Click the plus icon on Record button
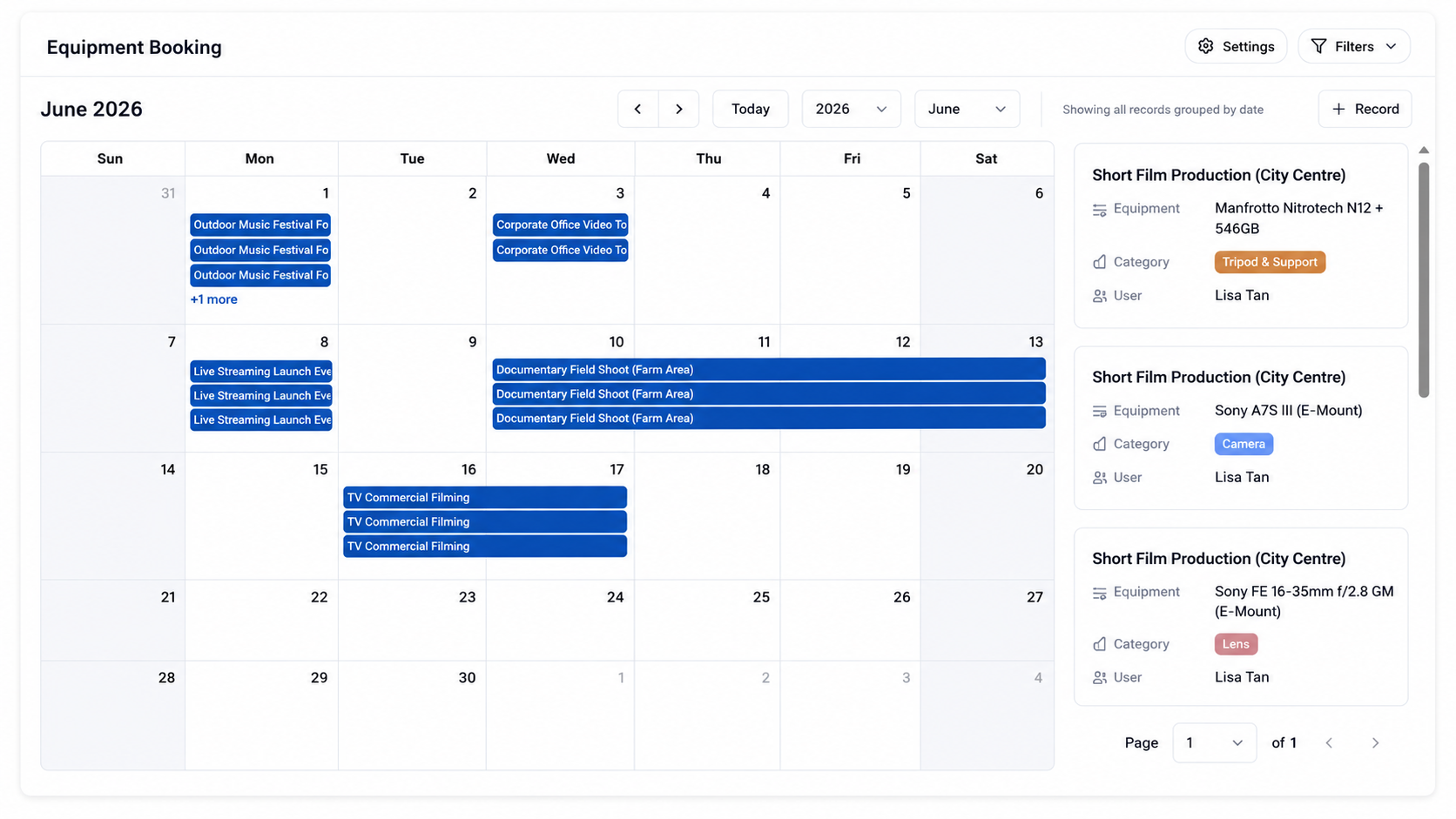The height and width of the screenshot is (819, 1456). point(1338,109)
